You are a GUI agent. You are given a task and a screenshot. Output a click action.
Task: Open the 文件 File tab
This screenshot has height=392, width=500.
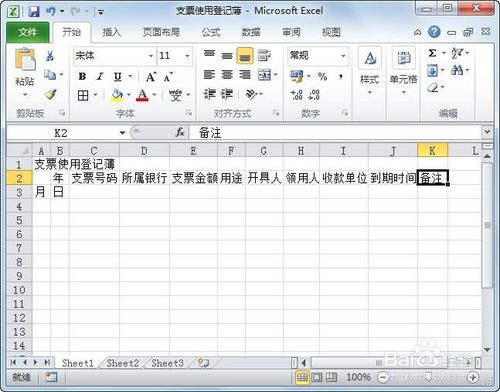28,32
